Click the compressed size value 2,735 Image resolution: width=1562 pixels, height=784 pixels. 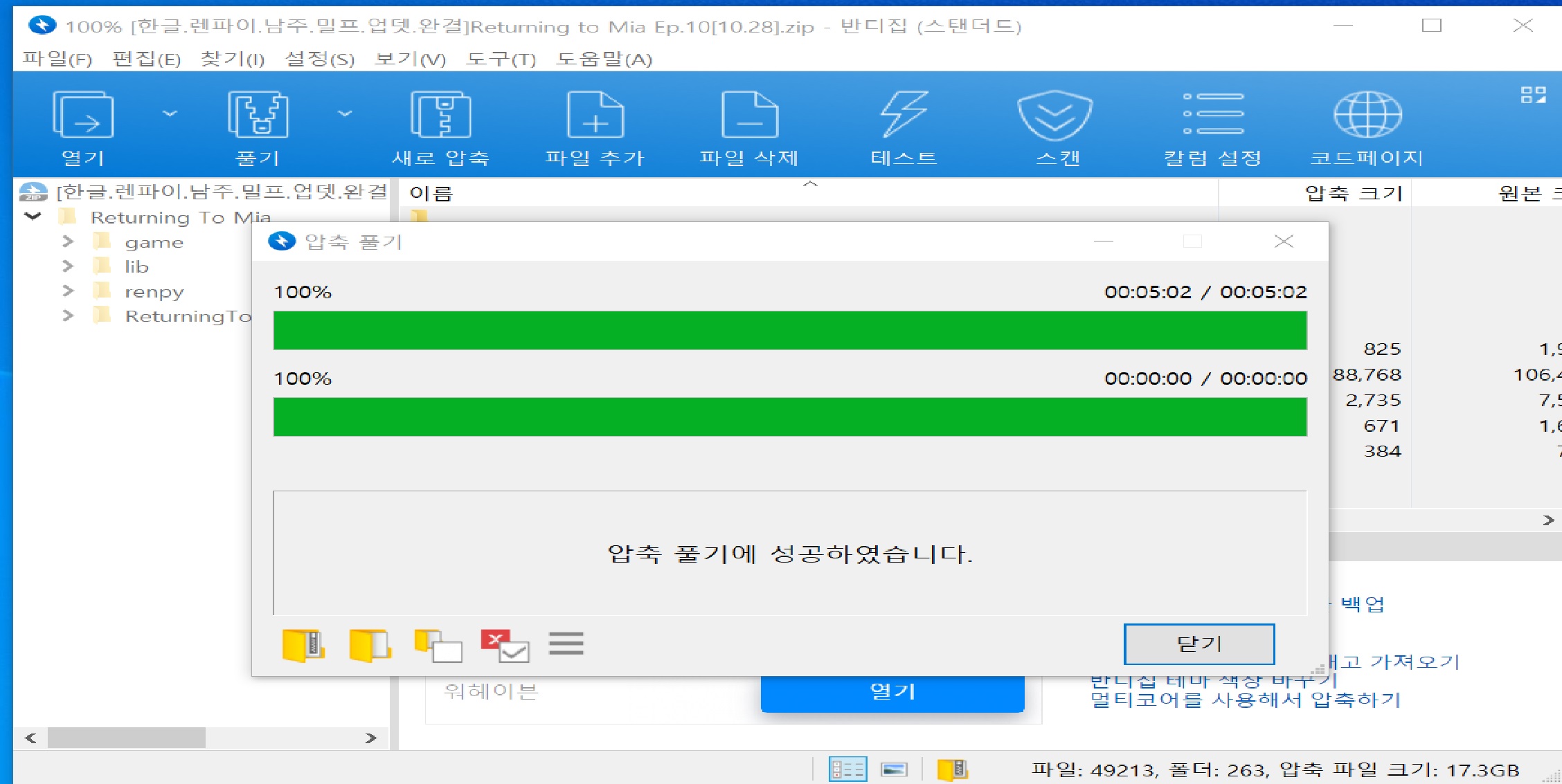[1373, 400]
